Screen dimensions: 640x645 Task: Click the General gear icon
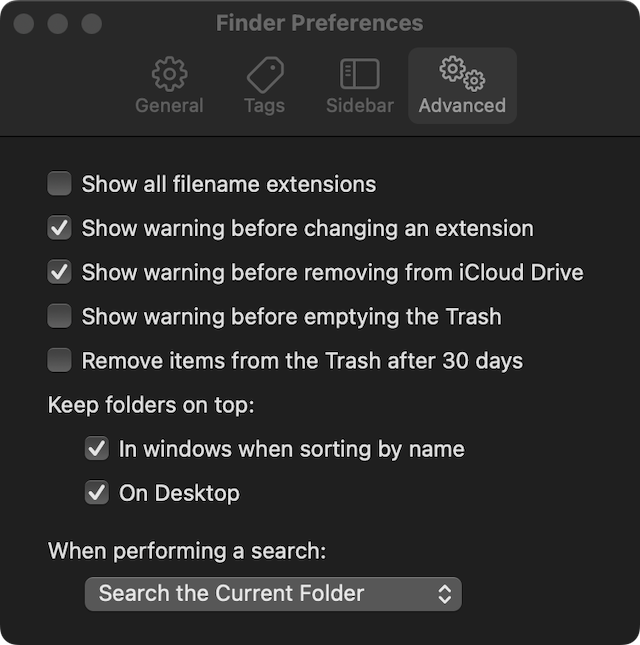tap(169, 74)
